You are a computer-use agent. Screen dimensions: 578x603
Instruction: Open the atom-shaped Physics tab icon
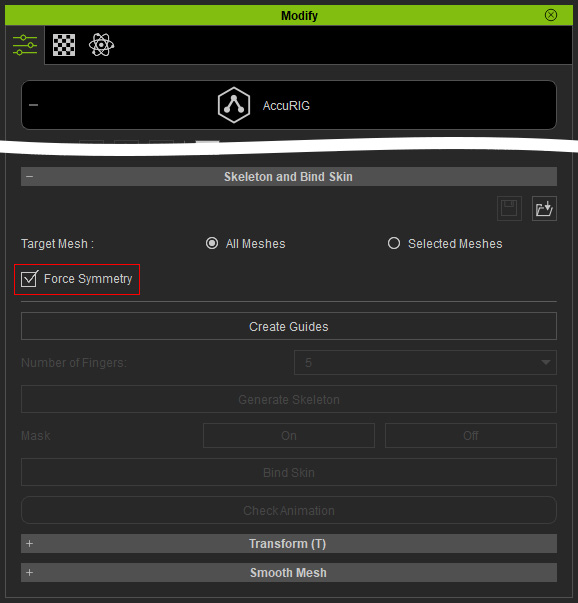[x=101, y=45]
